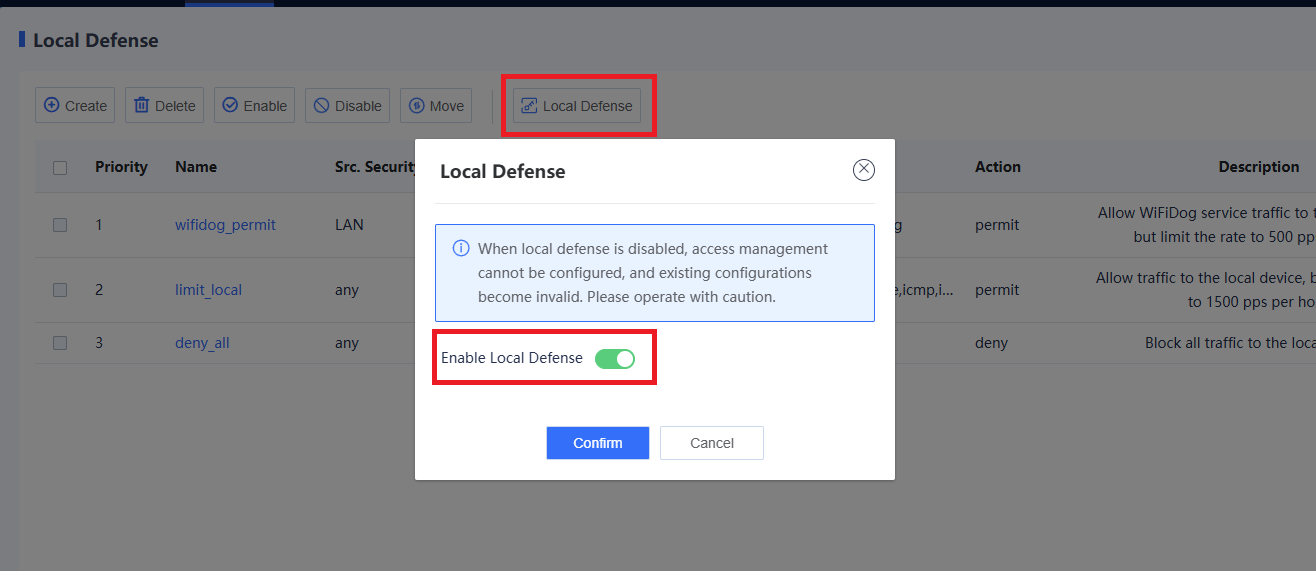Select the checkbox for limit_local row

(x=60, y=290)
